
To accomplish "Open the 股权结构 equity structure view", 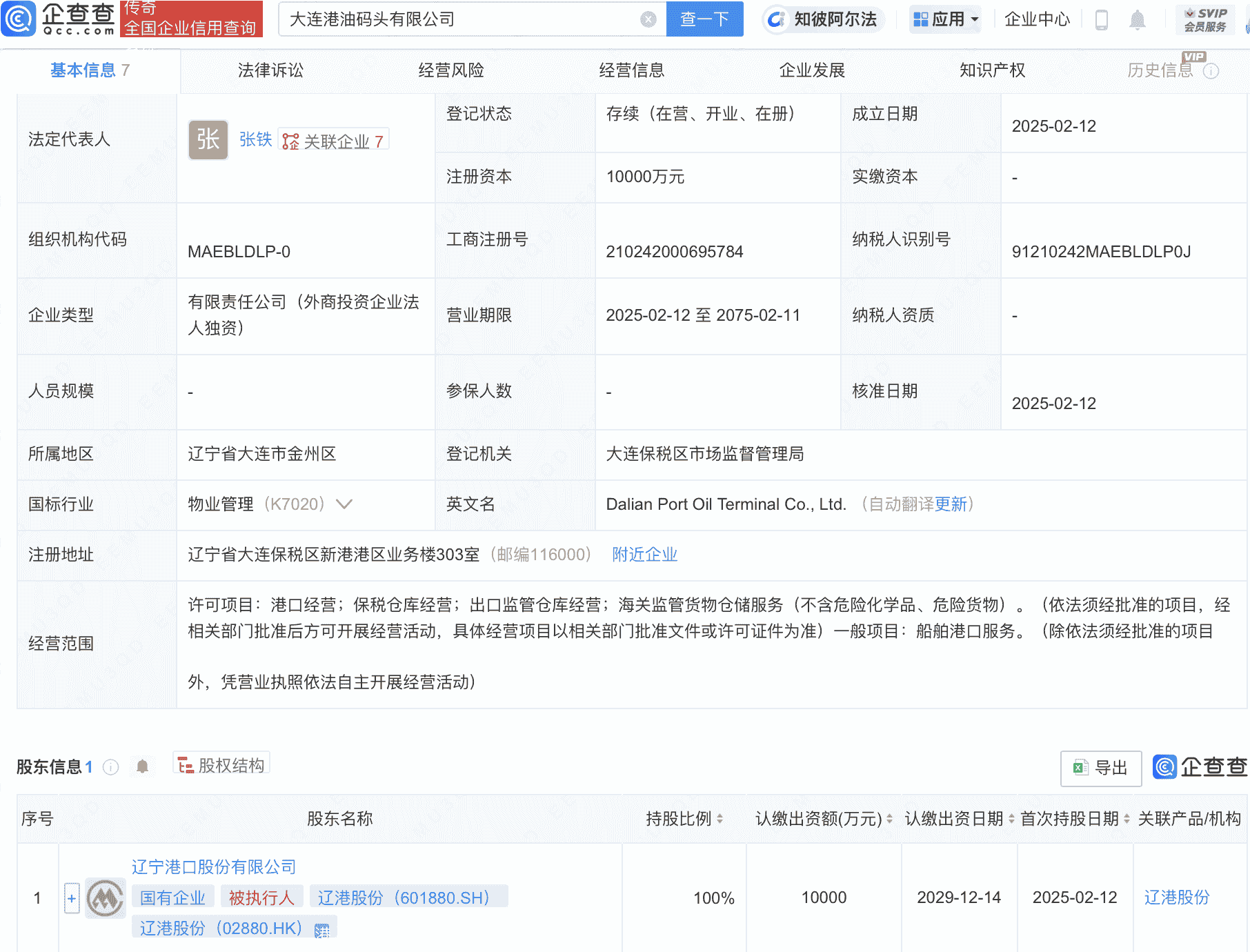I will pyautogui.click(x=221, y=763).
